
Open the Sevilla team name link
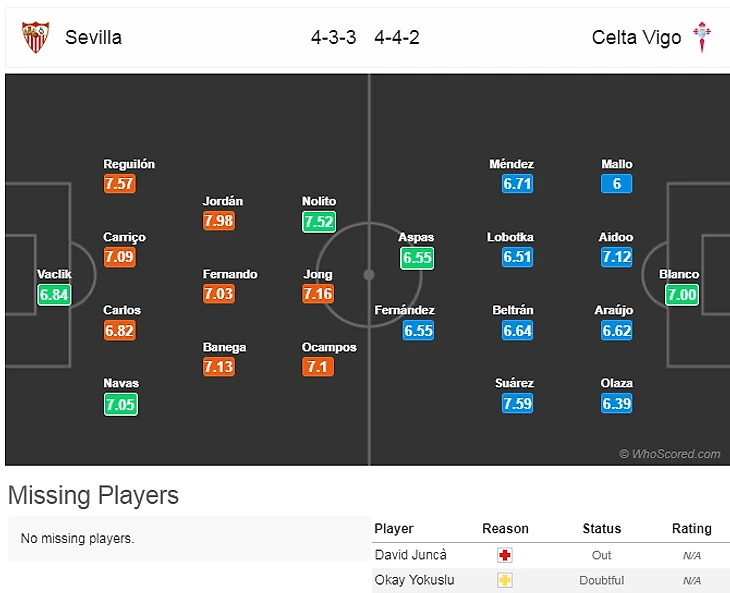click(93, 38)
